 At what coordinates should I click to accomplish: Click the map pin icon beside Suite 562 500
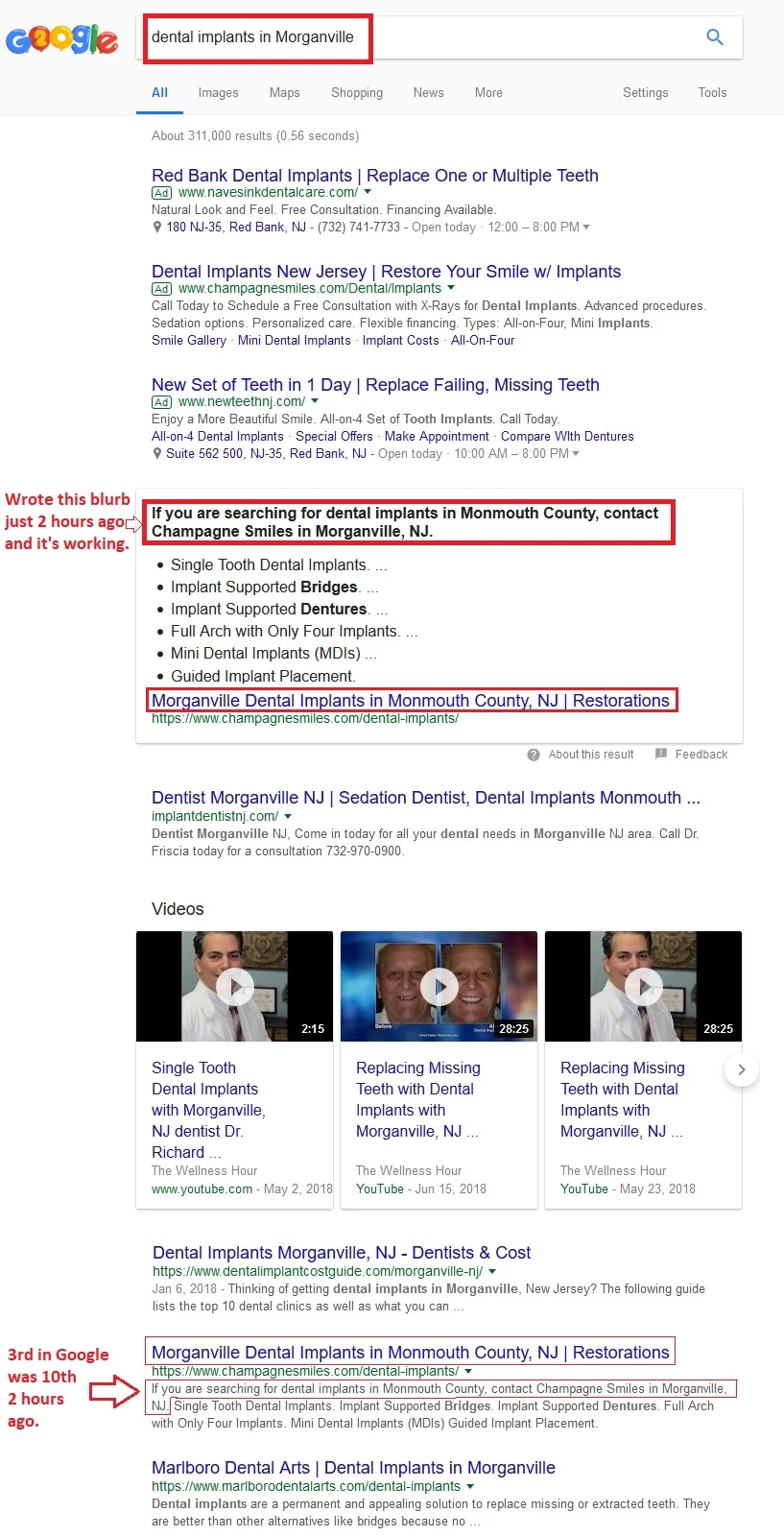(x=157, y=454)
